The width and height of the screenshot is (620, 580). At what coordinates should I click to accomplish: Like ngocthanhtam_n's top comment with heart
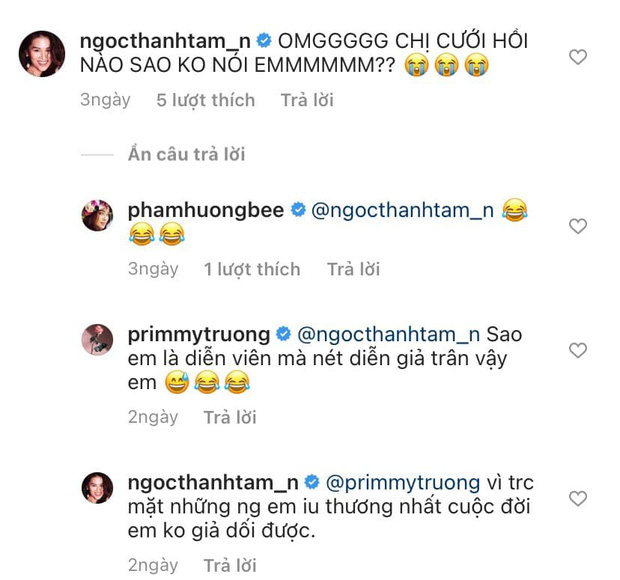pos(577,57)
